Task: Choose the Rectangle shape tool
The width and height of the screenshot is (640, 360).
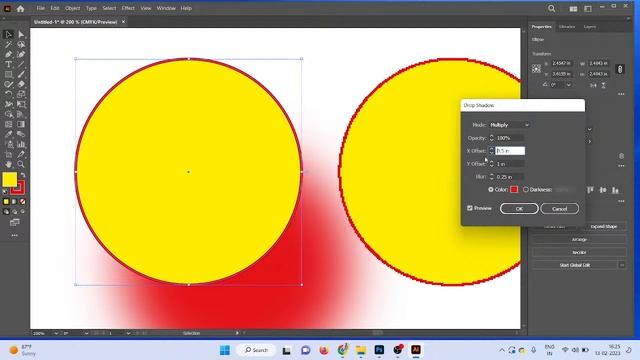Action: tap(8, 74)
